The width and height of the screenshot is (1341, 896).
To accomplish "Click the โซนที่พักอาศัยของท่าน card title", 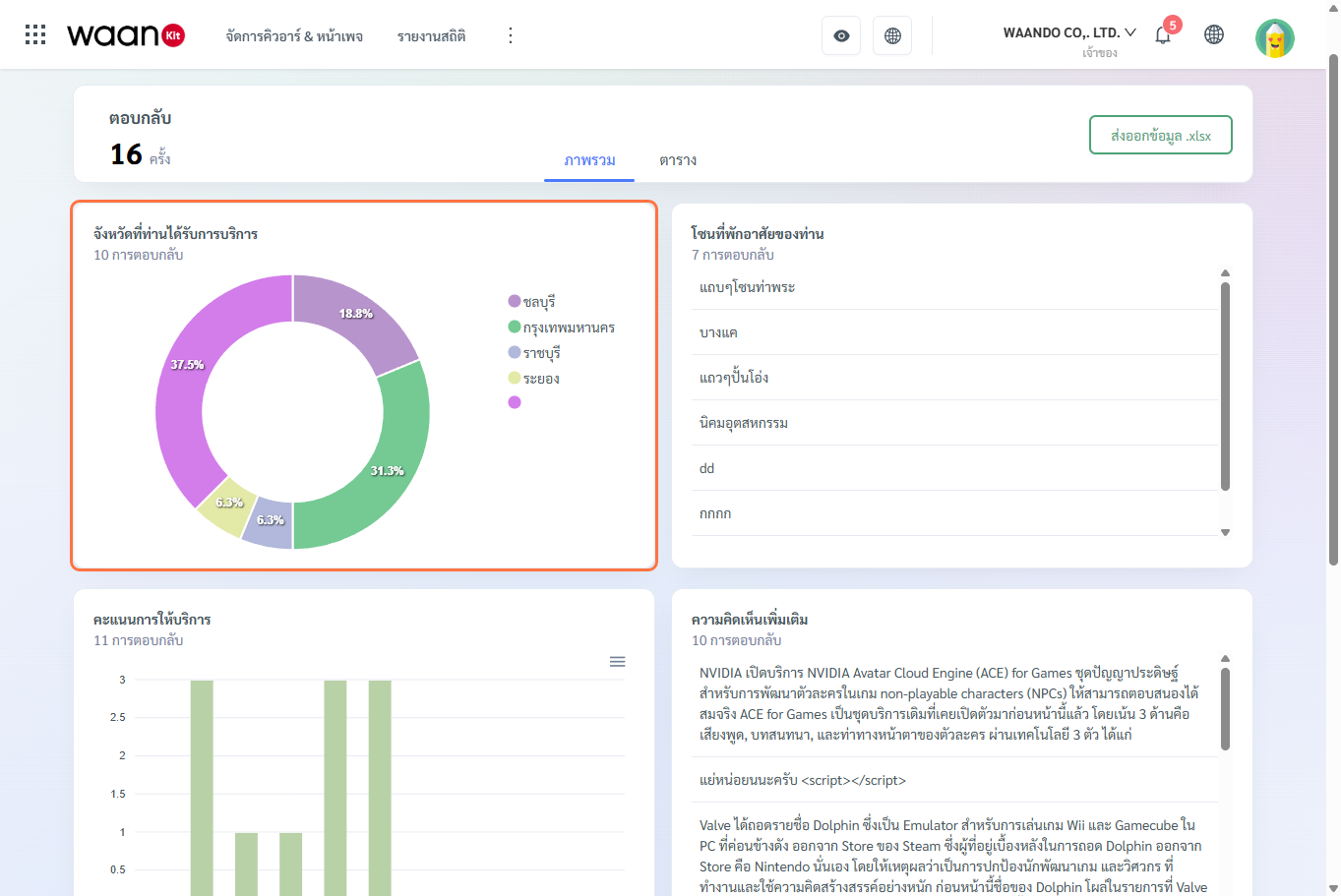I will (758, 234).
